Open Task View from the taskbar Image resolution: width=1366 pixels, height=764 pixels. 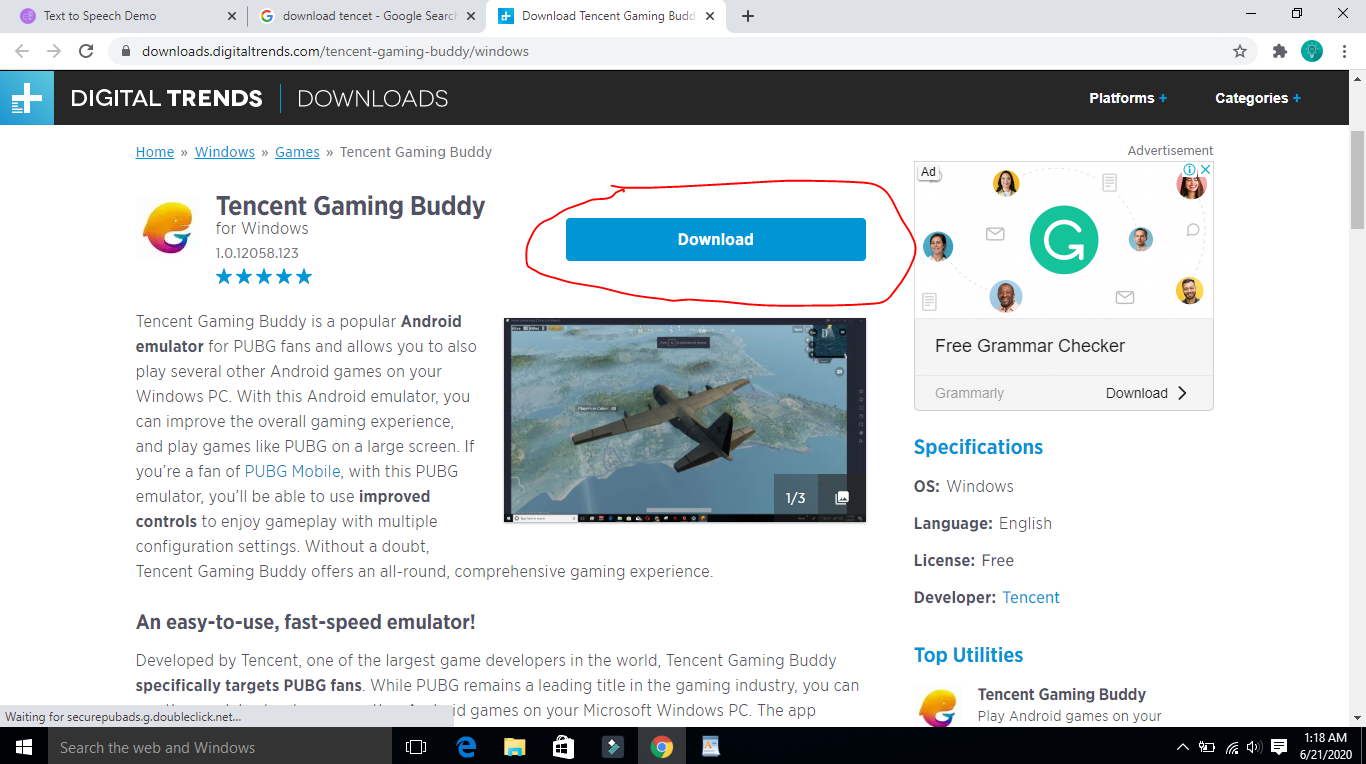click(416, 747)
